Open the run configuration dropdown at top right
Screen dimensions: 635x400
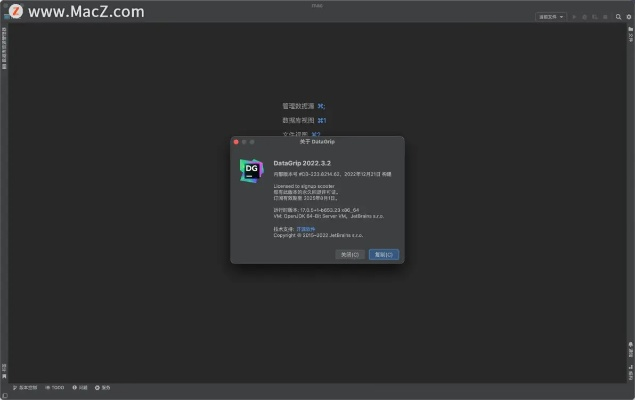coord(551,17)
